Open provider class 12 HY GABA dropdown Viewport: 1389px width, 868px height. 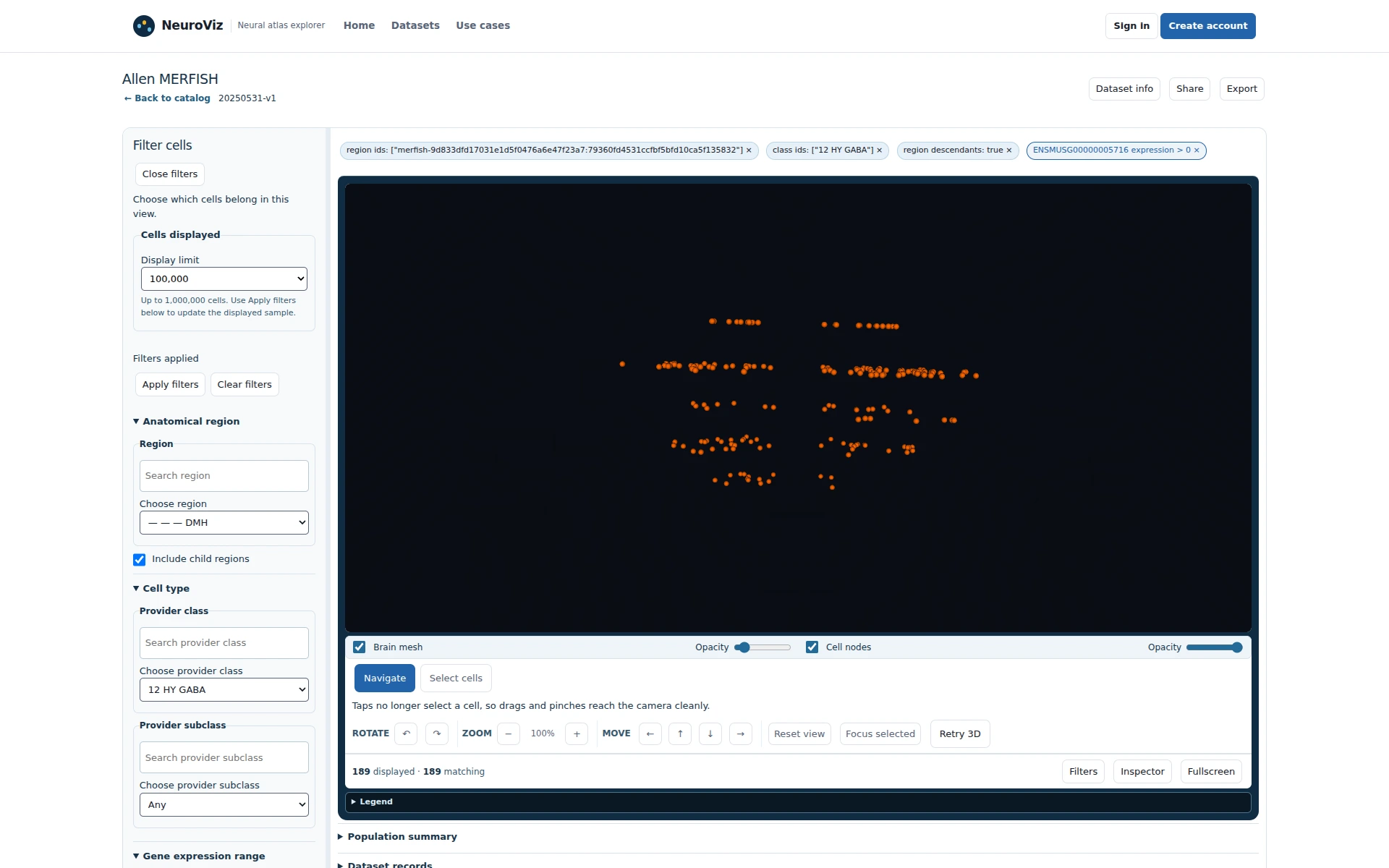pyautogui.click(x=224, y=690)
